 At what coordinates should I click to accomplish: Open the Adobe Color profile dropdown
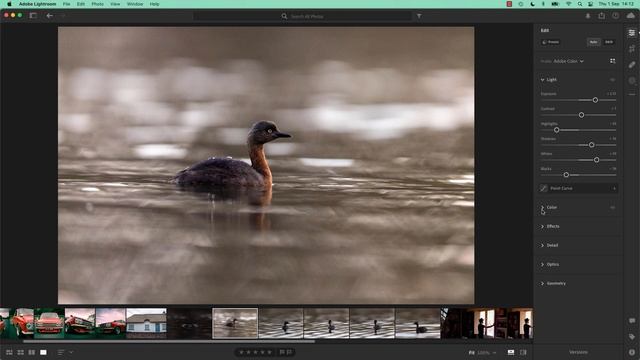pos(569,61)
